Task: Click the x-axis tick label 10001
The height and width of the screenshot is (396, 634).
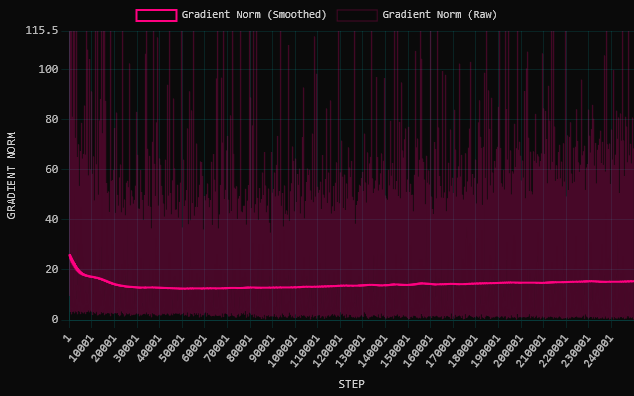Action: coord(80,348)
